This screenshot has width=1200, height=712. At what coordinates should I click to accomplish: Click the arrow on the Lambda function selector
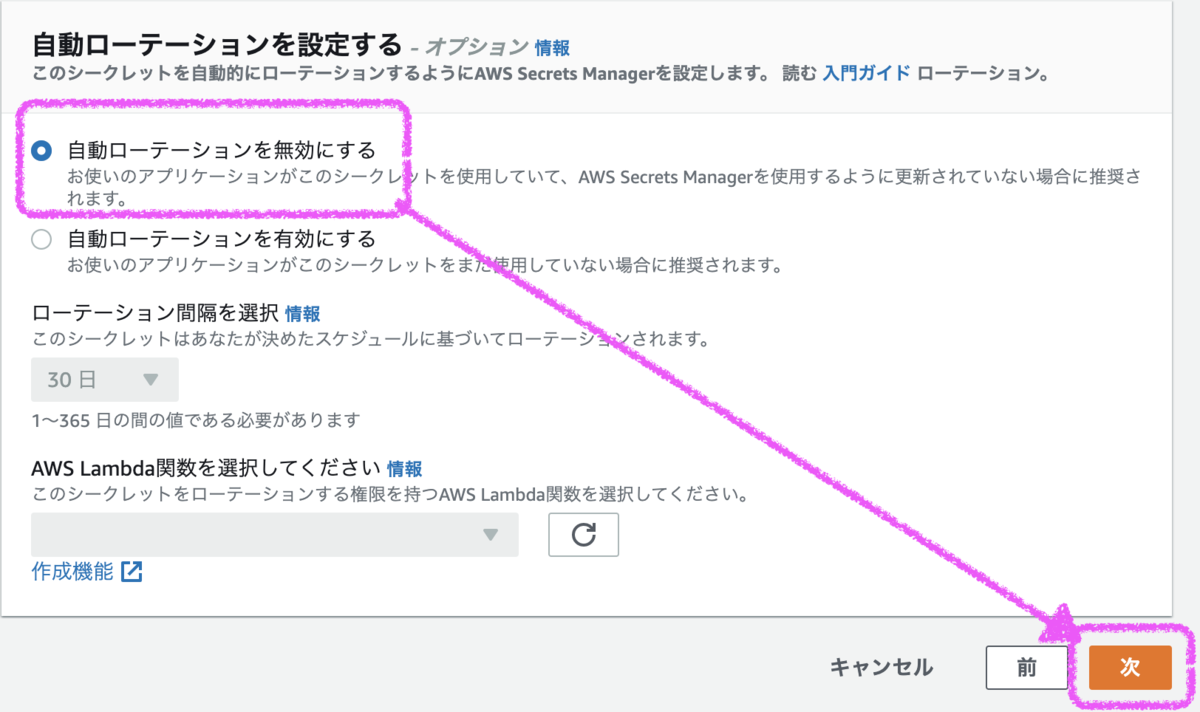pos(490,535)
